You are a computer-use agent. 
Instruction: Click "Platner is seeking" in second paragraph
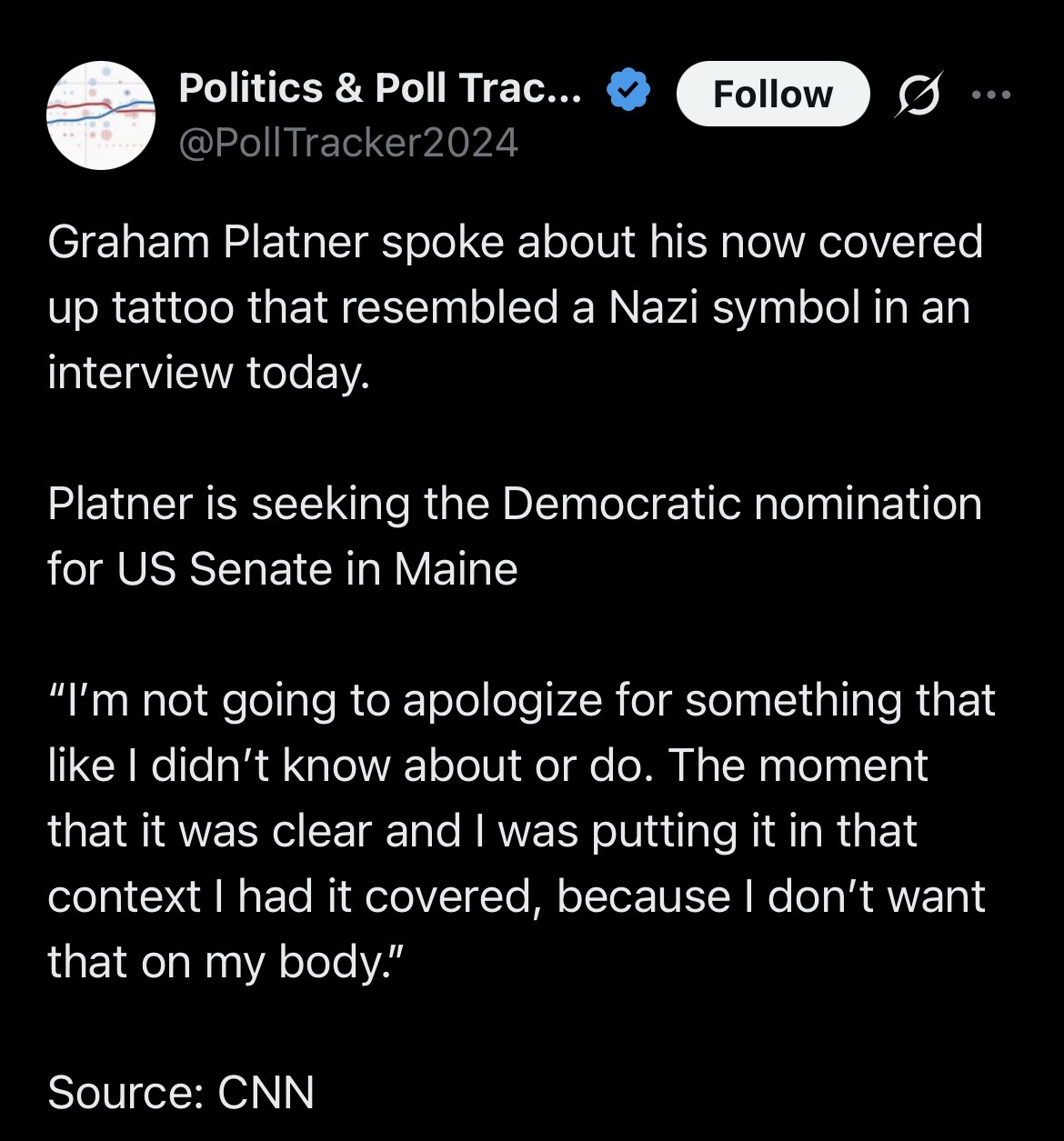pyautogui.click(x=228, y=504)
